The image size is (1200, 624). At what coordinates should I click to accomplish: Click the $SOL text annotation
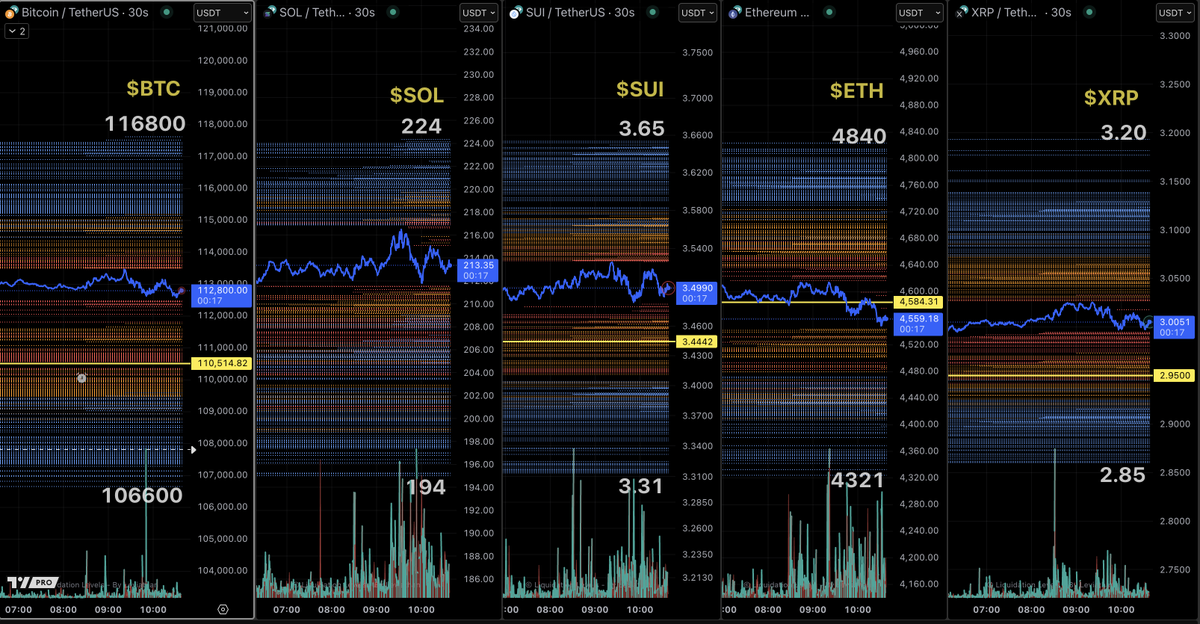click(416, 96)
